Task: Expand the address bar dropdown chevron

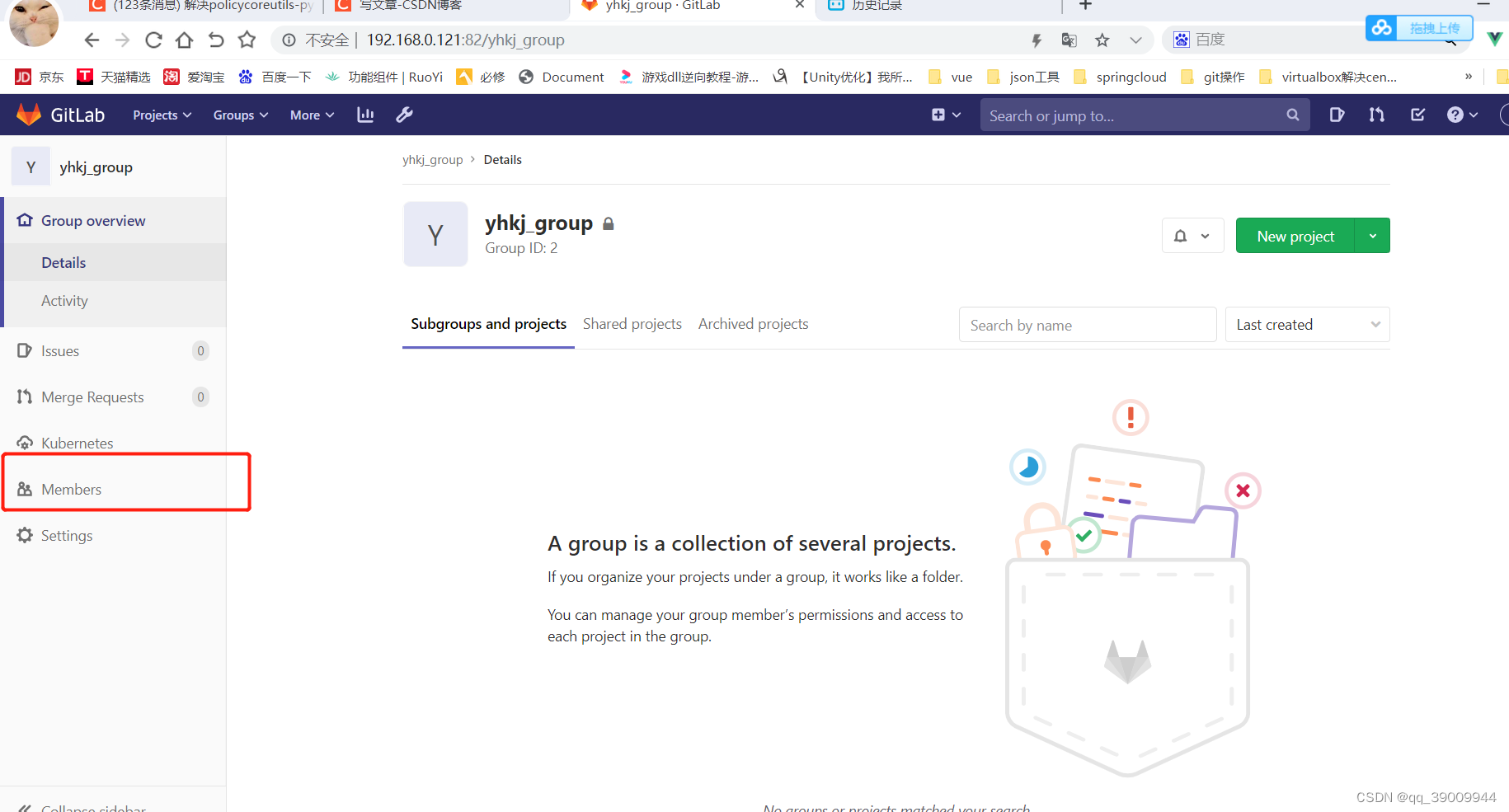Action: click(x=1135, y=40)
